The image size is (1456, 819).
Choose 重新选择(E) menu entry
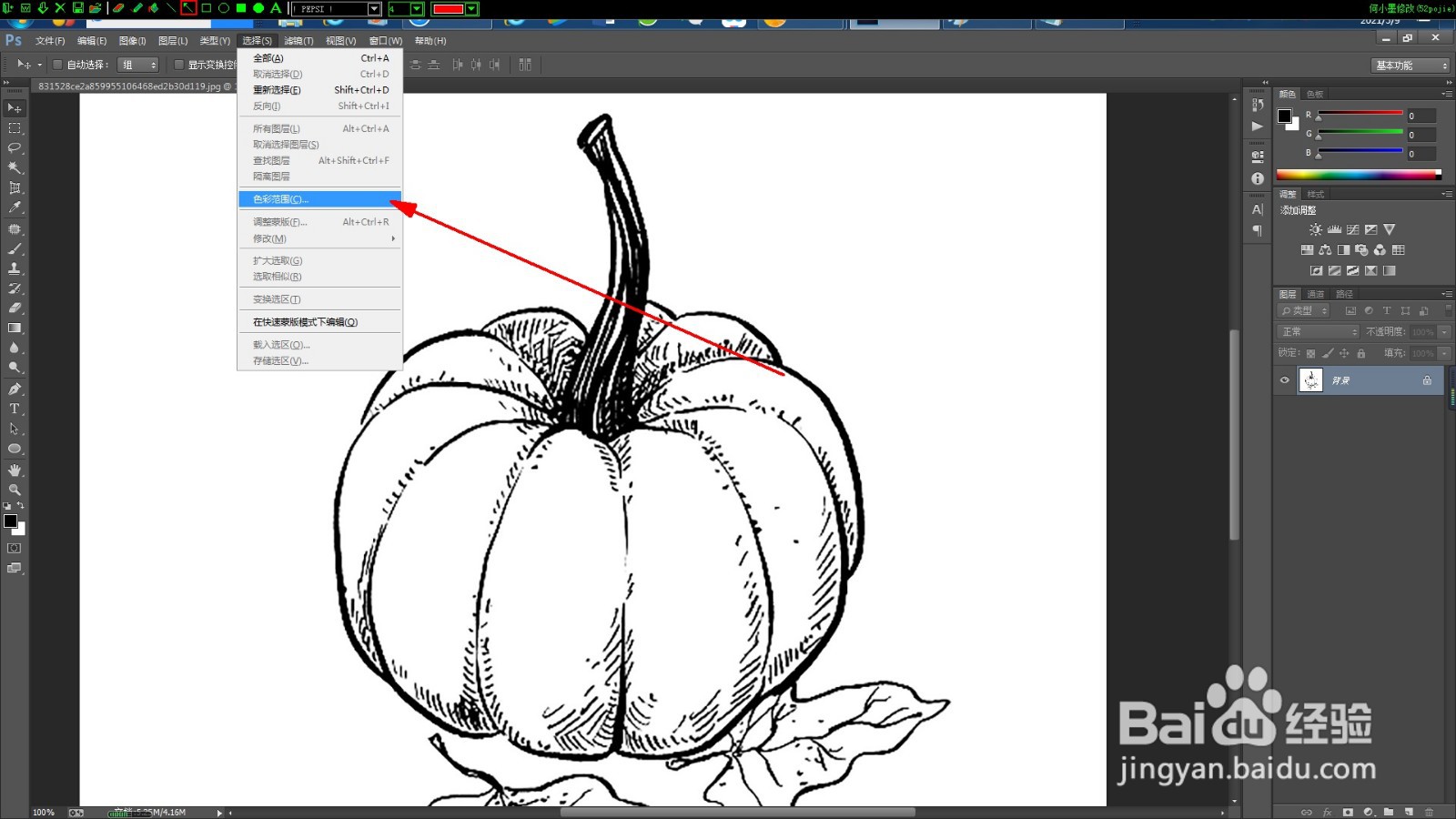(319, 90)
